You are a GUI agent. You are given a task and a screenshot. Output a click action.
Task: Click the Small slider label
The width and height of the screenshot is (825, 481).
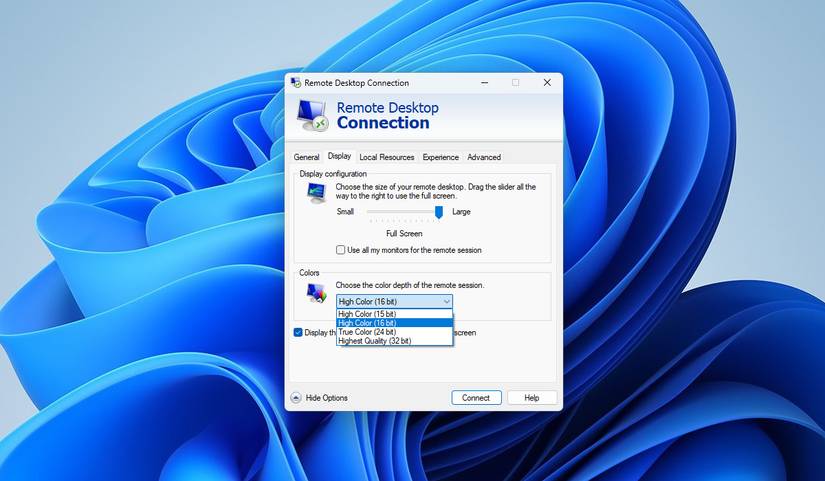(x=345, y=212)
